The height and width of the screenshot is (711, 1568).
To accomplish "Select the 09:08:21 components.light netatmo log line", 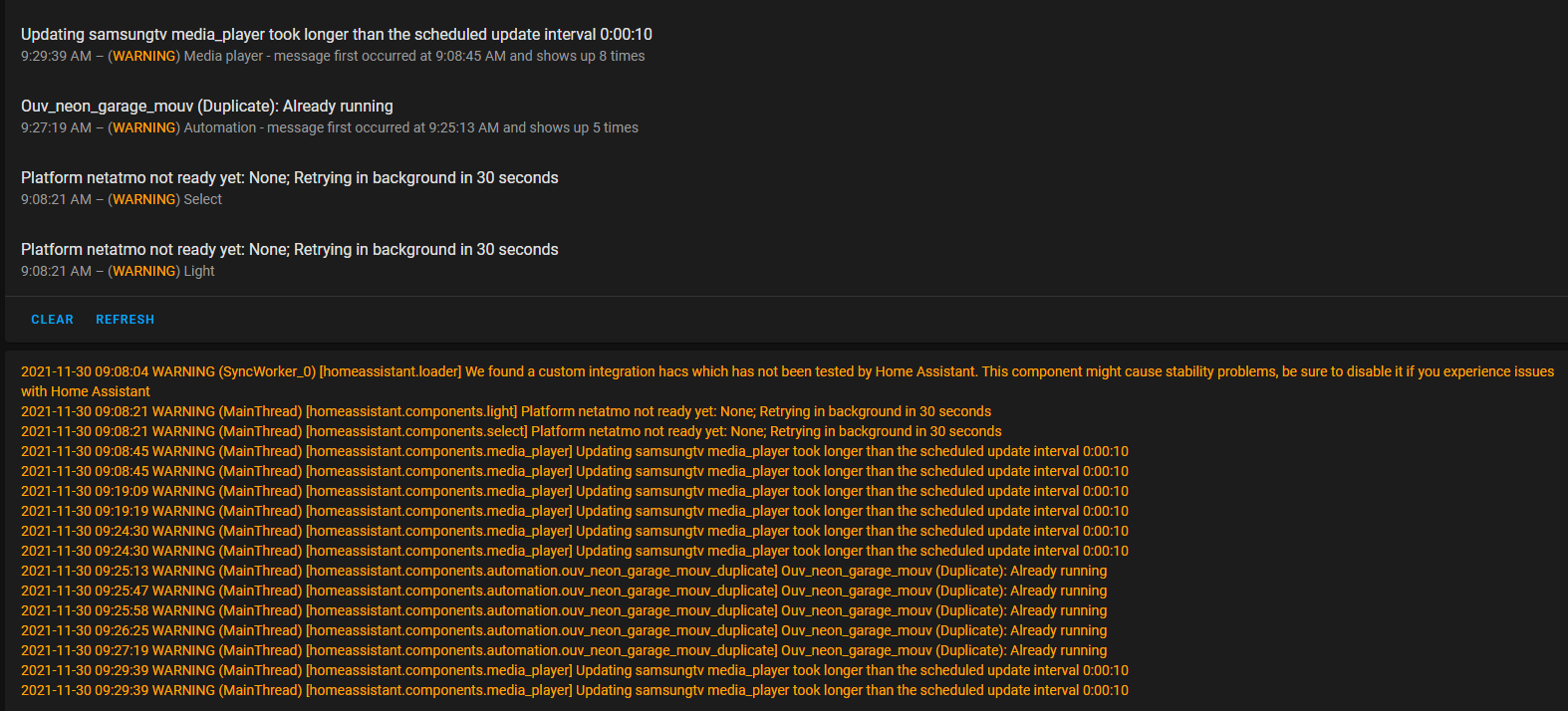I will pos(505,411).
